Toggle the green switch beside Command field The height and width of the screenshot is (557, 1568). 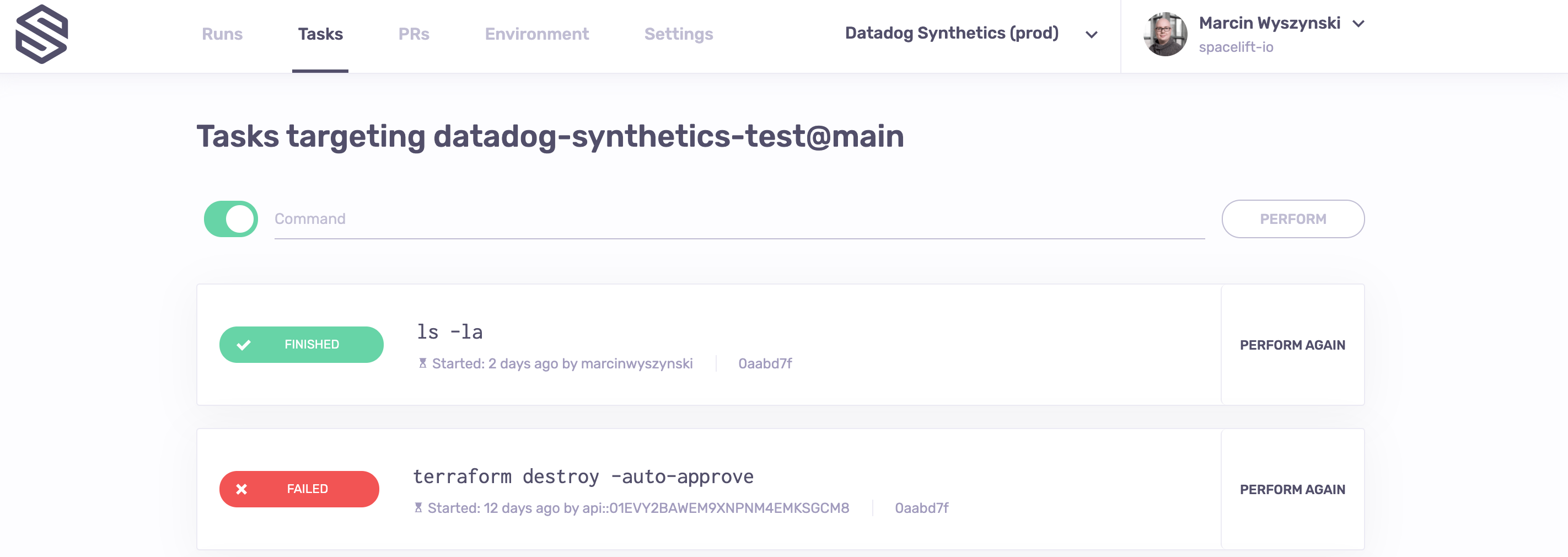pyautogui.click(x=230, y=219)
